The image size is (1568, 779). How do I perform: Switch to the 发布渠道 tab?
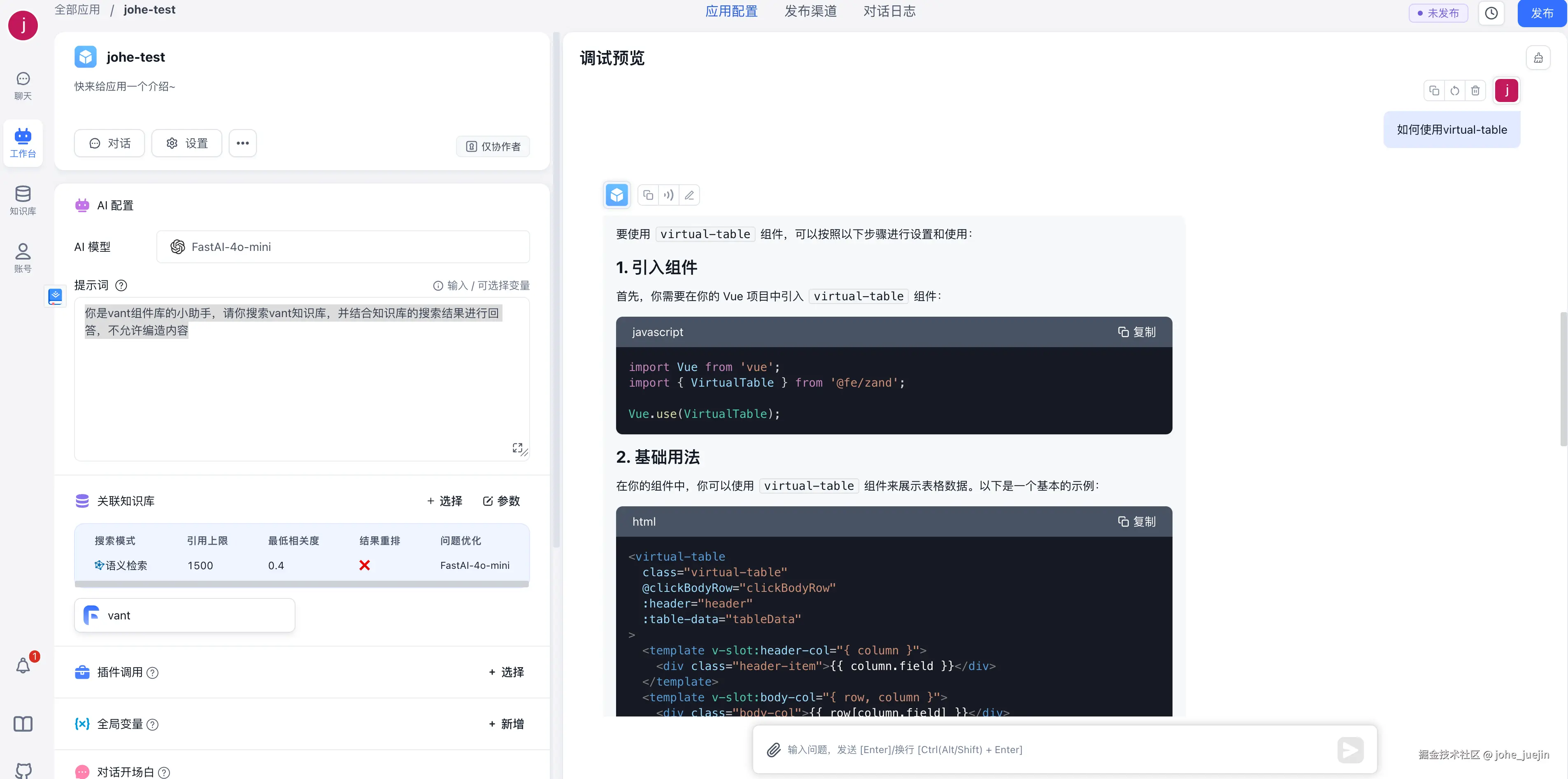(x=810, y=12)
